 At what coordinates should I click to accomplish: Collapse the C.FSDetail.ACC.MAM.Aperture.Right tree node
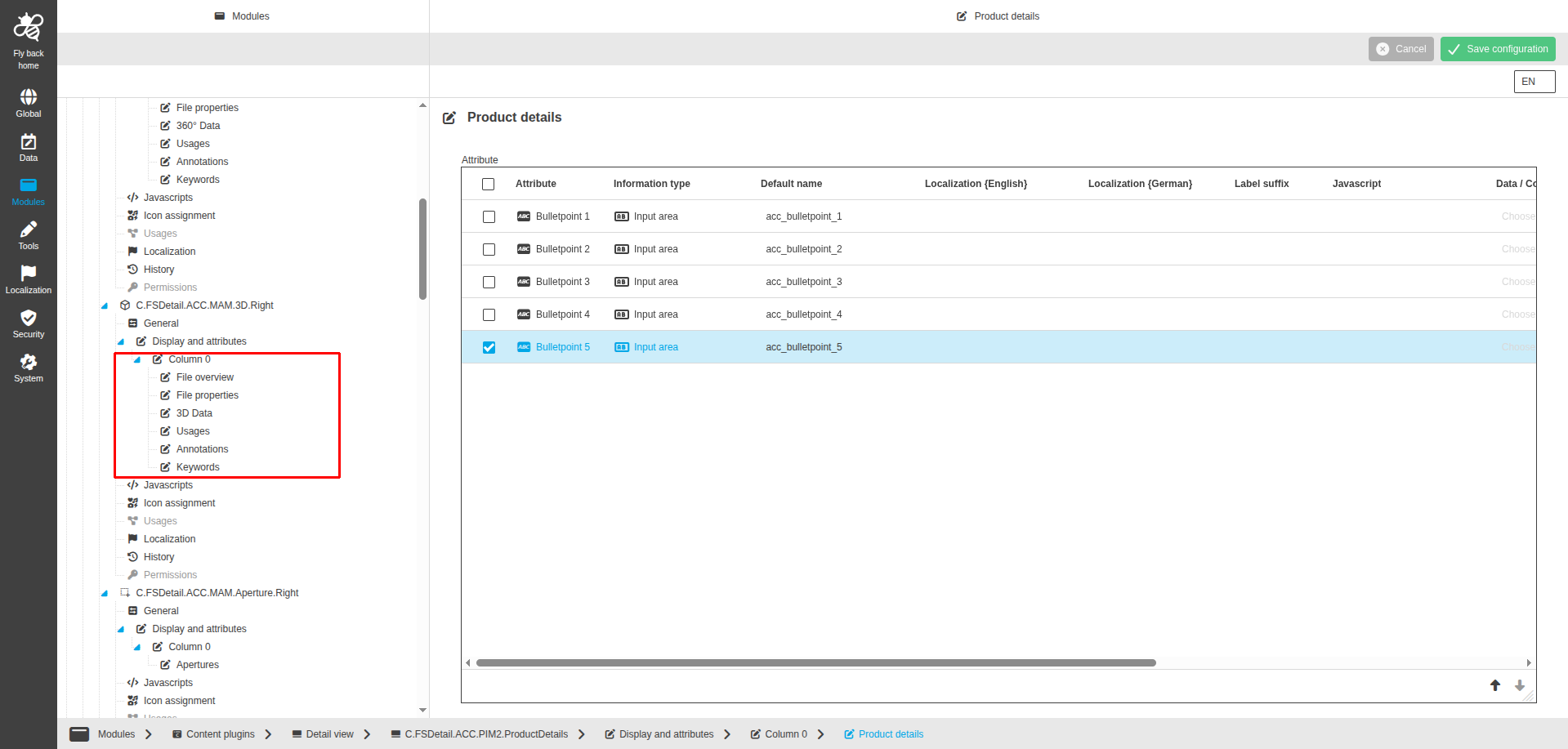tap(105, 594)
